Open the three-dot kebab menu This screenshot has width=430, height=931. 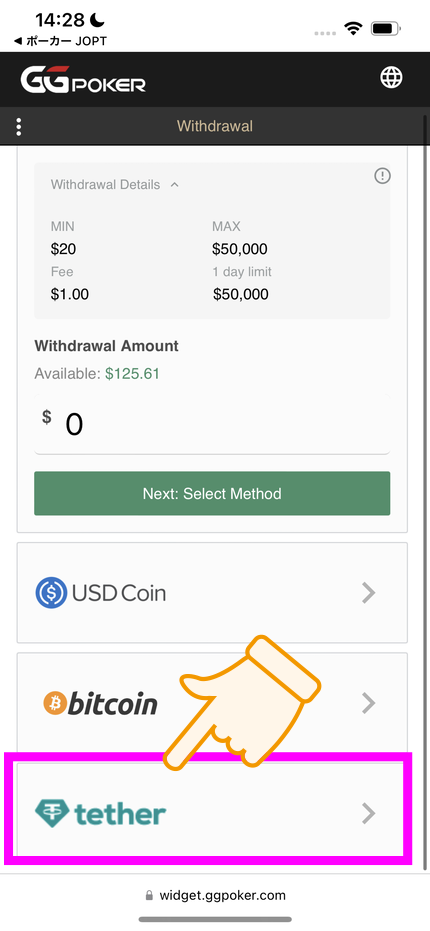pos(19,126)
